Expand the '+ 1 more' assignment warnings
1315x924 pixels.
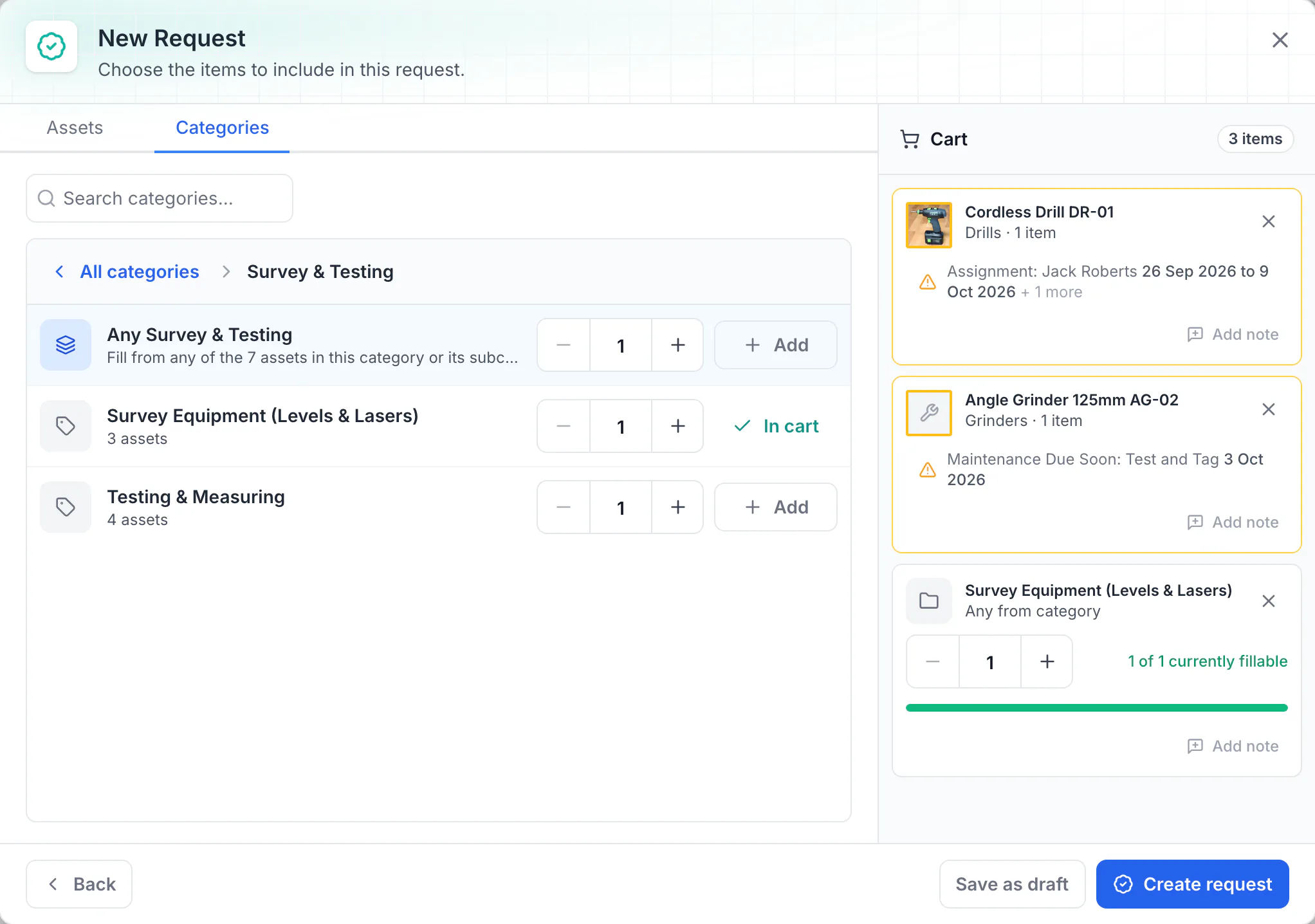[1052, 292]
